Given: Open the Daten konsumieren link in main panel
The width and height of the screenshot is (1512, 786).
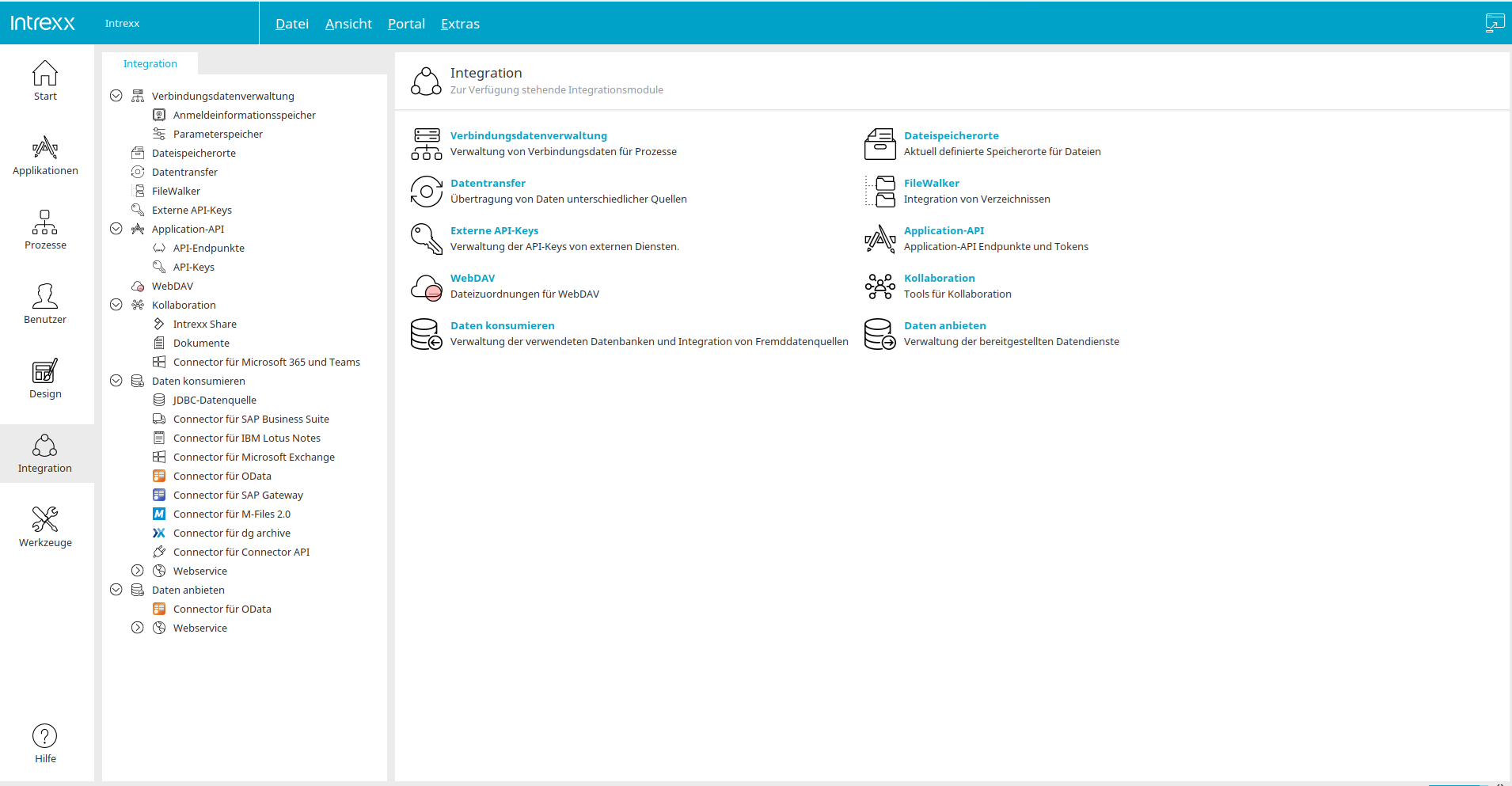Looking at the screenshot, I should 503,325.
